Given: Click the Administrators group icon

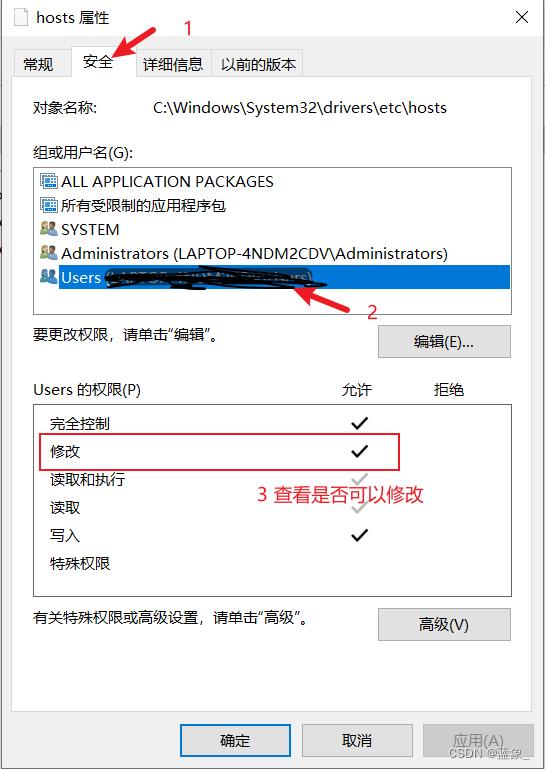Looking at the screenshot, I should [x=49, y=253].
